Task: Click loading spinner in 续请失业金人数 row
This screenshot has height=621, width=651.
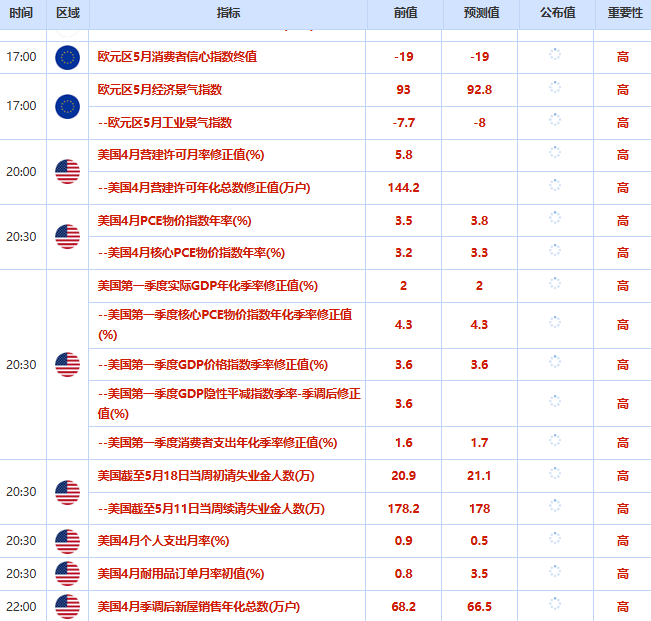Action: pos(555,506)
